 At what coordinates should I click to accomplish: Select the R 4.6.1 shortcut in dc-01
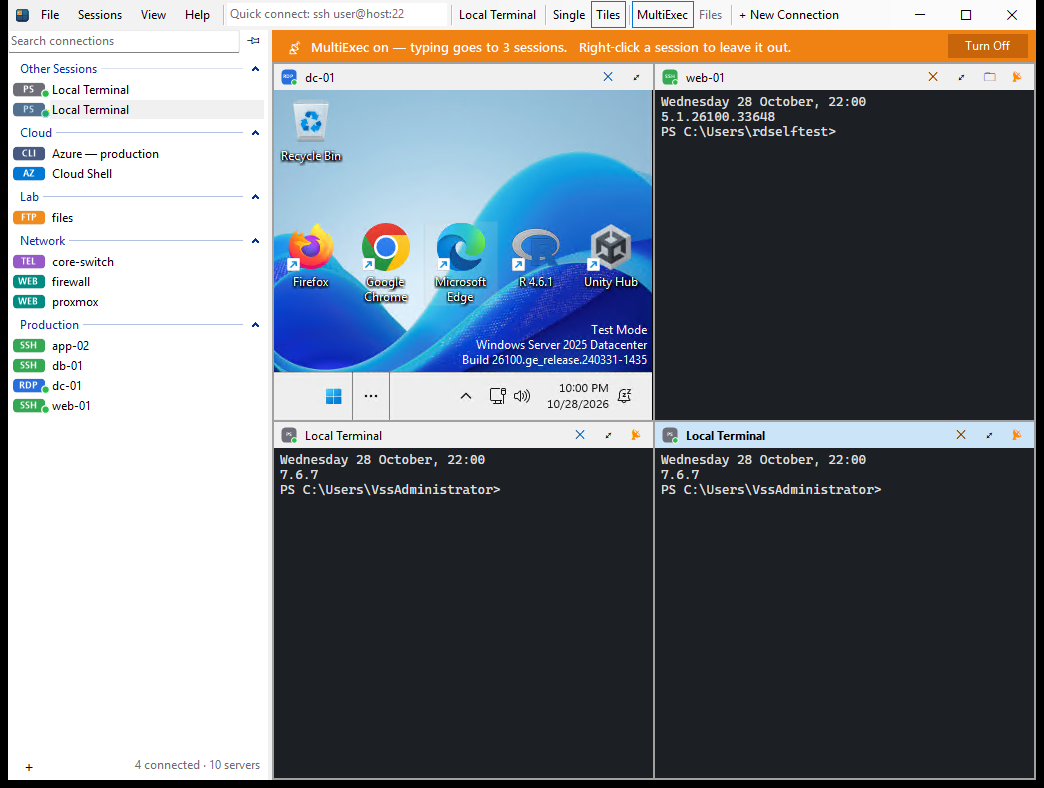click(536, 256)
